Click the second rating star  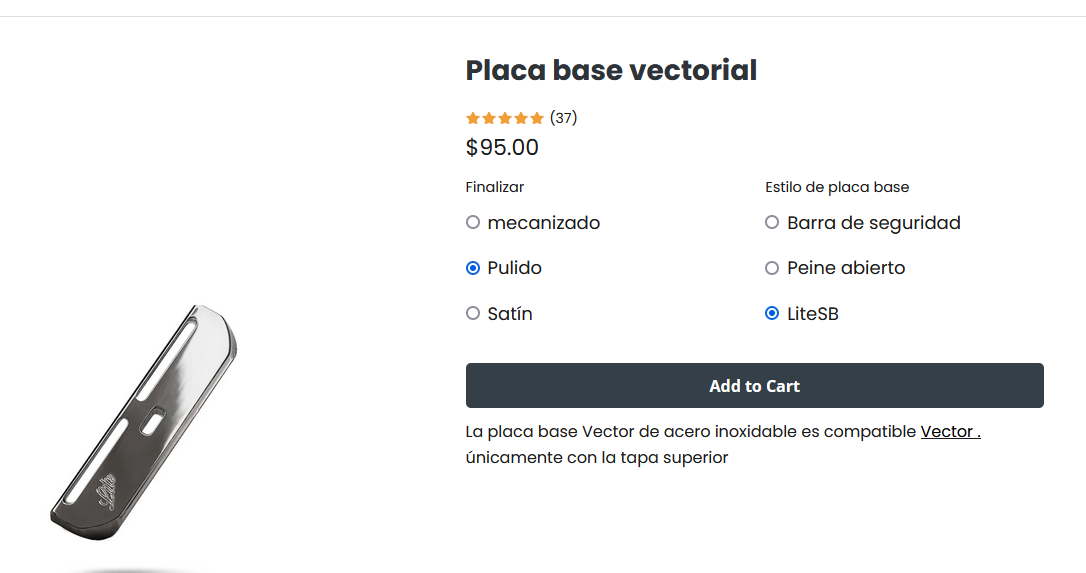point(489,118)
